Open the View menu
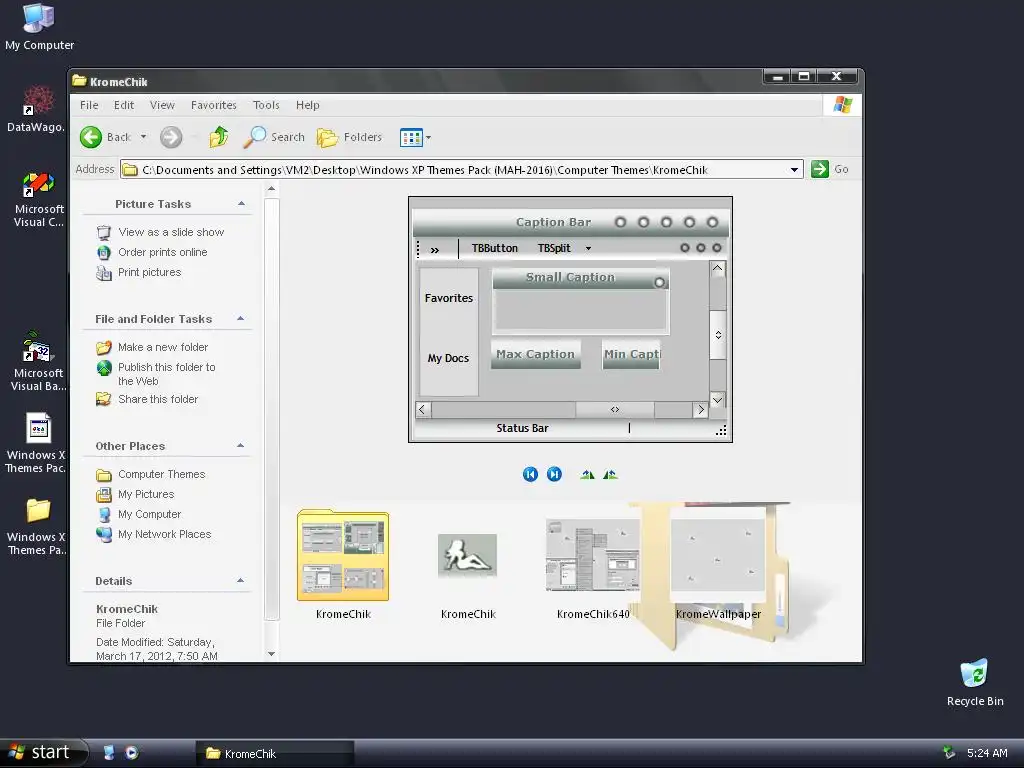This screenshot has height=768, width=1024. [x=162, y=105]
